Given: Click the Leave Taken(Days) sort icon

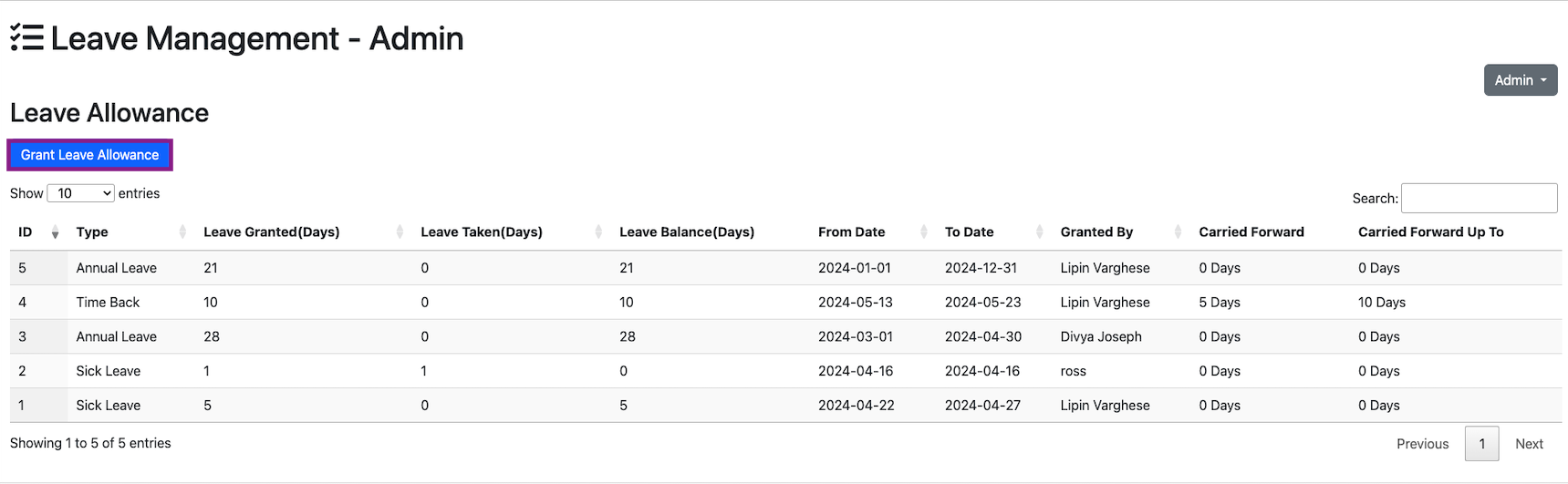Looking at the screenshot, I should (x=598, y=232).
